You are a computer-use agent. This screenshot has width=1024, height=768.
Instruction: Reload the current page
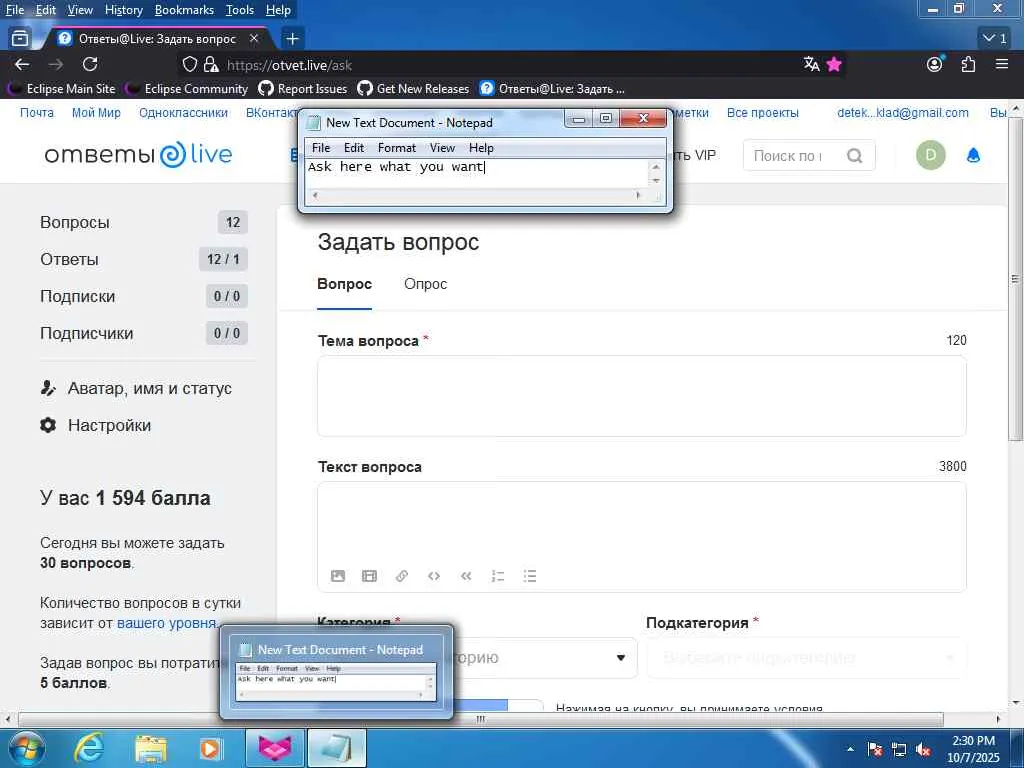[x=90, y=64]
